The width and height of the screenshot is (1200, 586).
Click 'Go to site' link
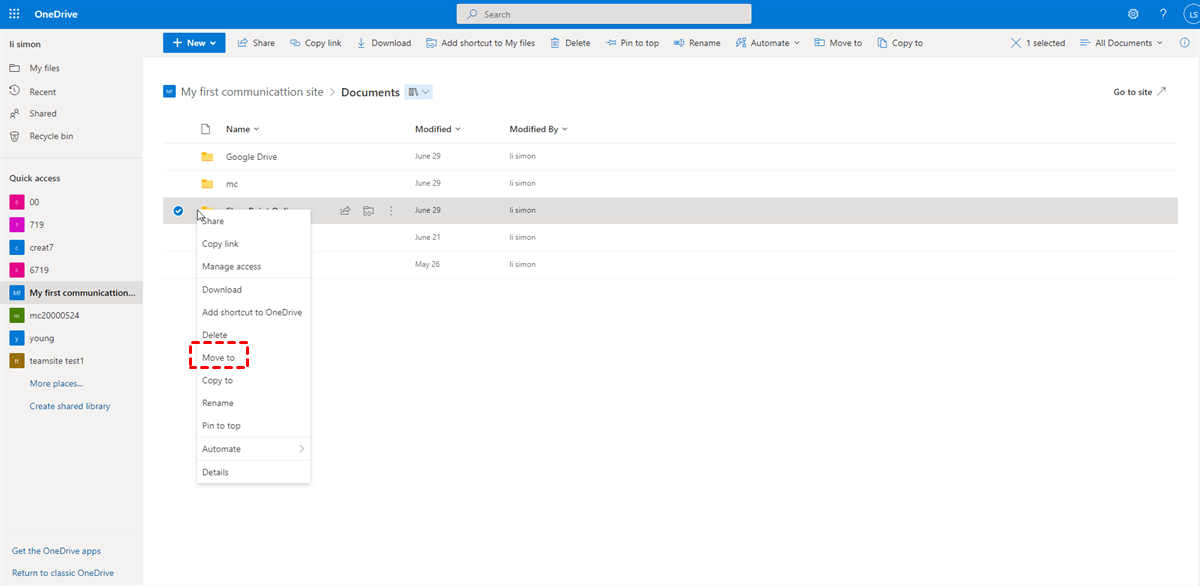pos(1139,92)
